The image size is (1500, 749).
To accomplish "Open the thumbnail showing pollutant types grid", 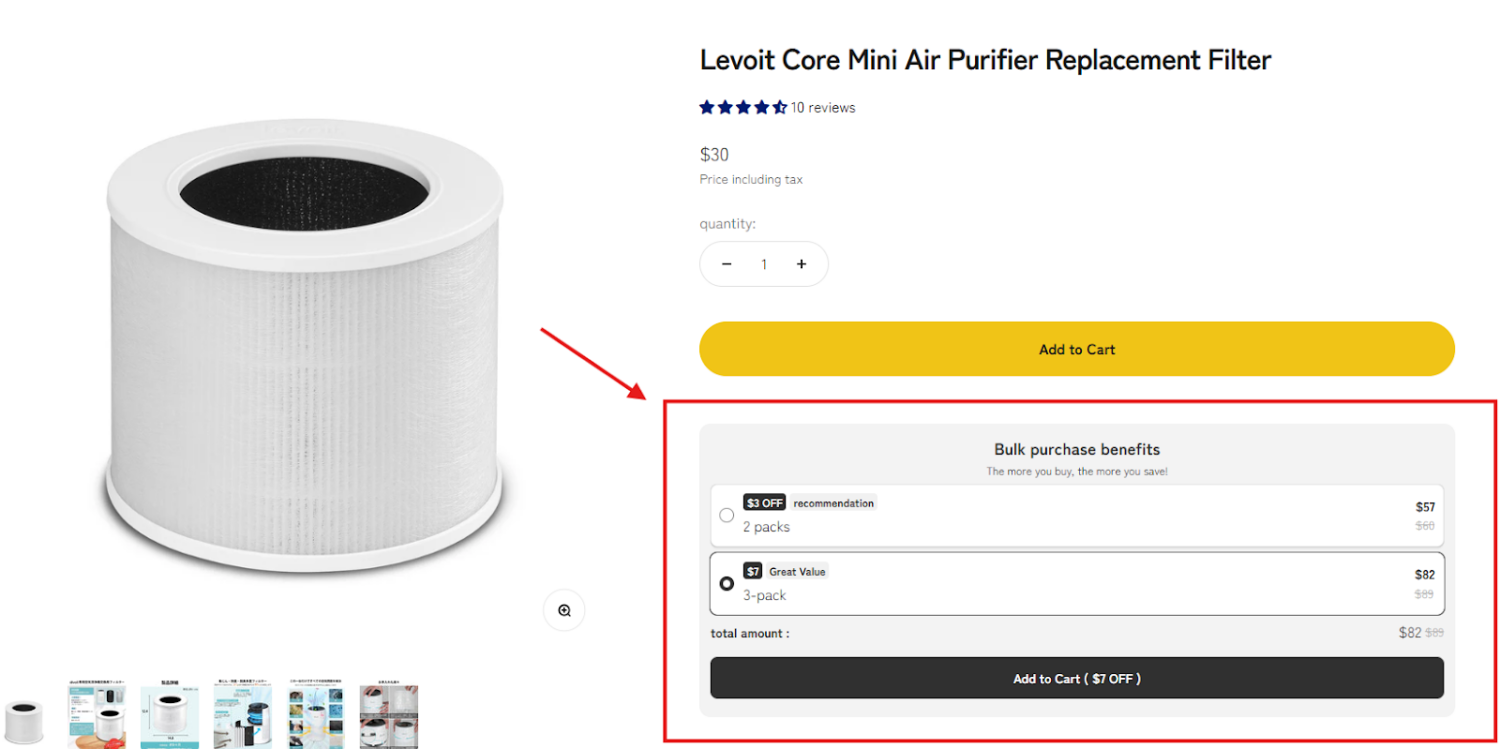I will click(x=316, y=717).
